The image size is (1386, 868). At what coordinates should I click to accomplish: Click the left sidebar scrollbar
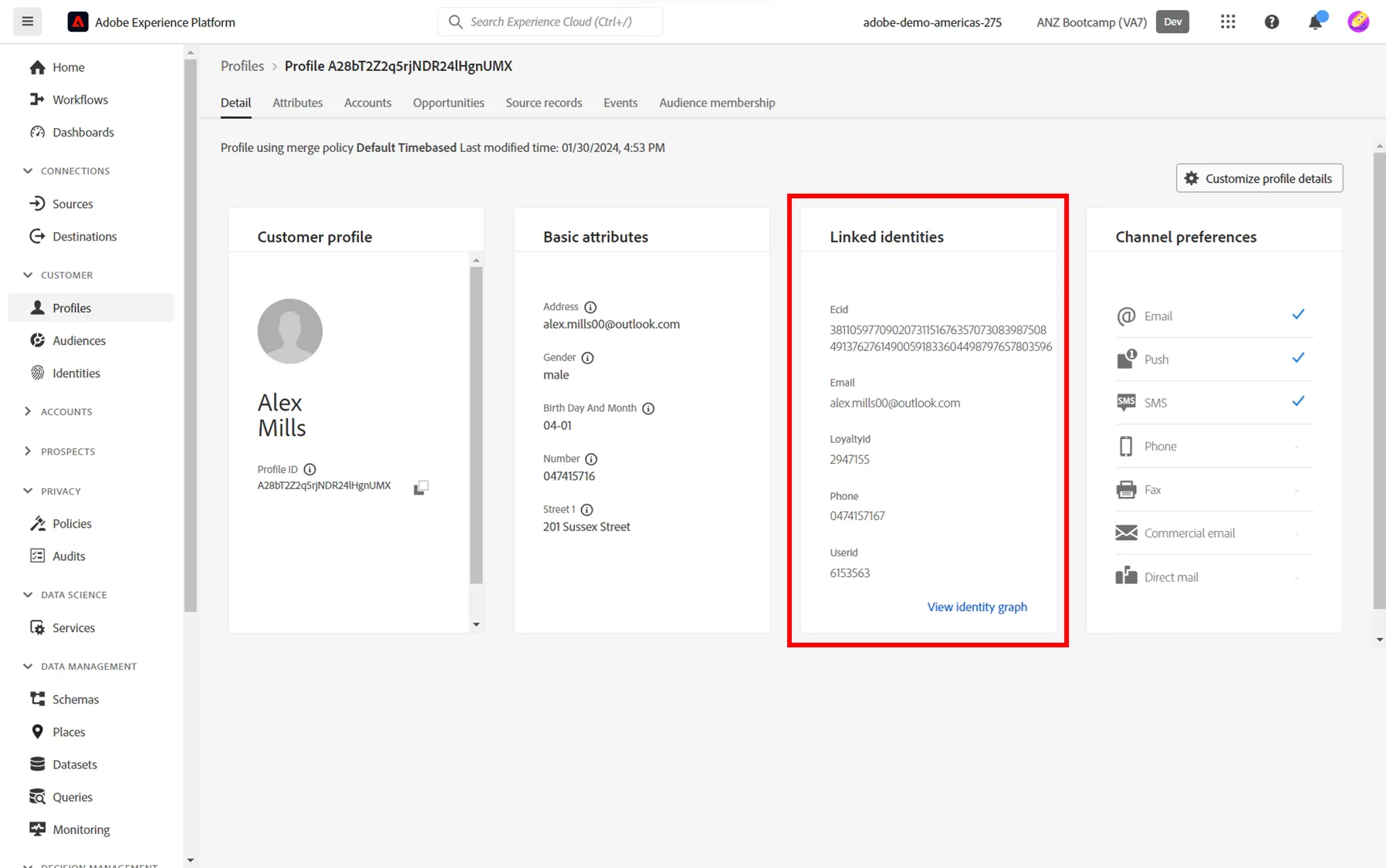pos(191,335)
